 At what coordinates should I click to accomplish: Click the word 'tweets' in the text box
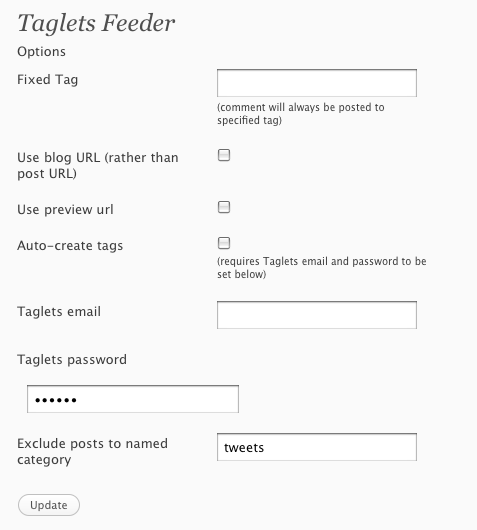(x=244, y=448)
